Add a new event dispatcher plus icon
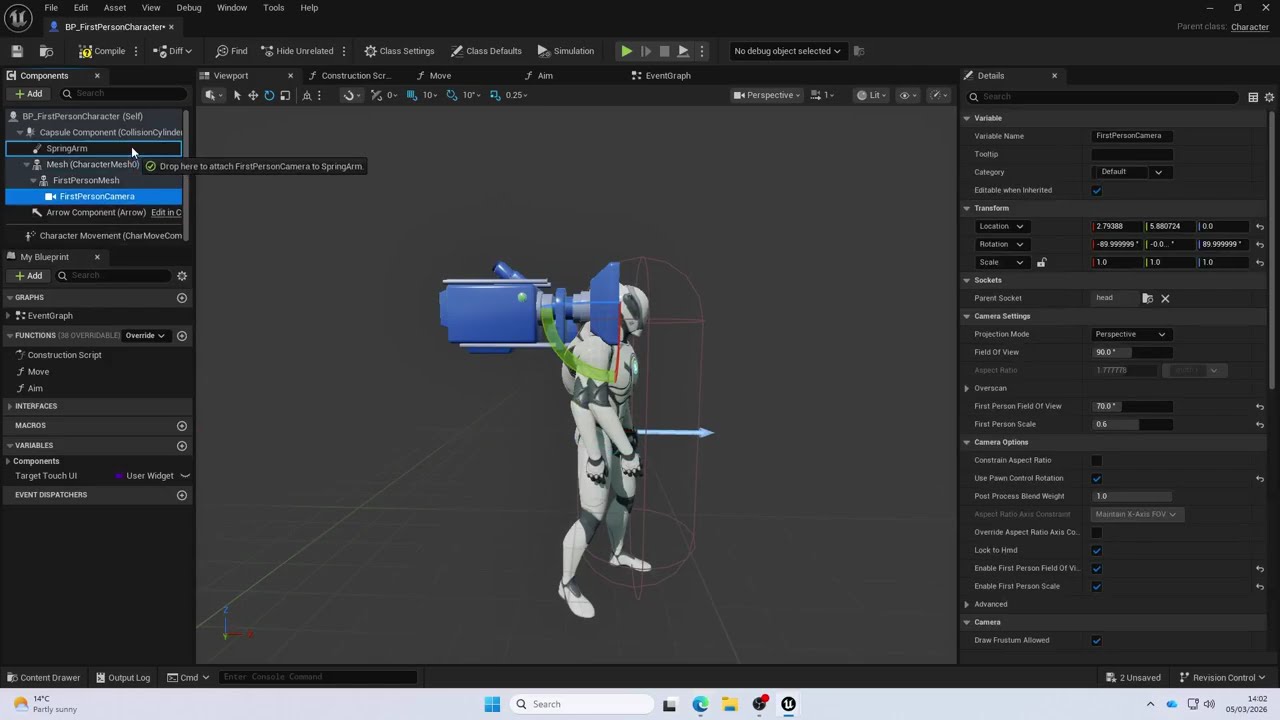The image size is (1280, 720). [x=182, y=495]
